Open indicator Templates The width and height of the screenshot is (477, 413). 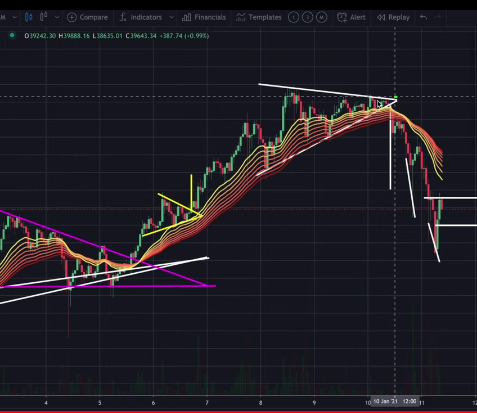click(x=259, y=17)
